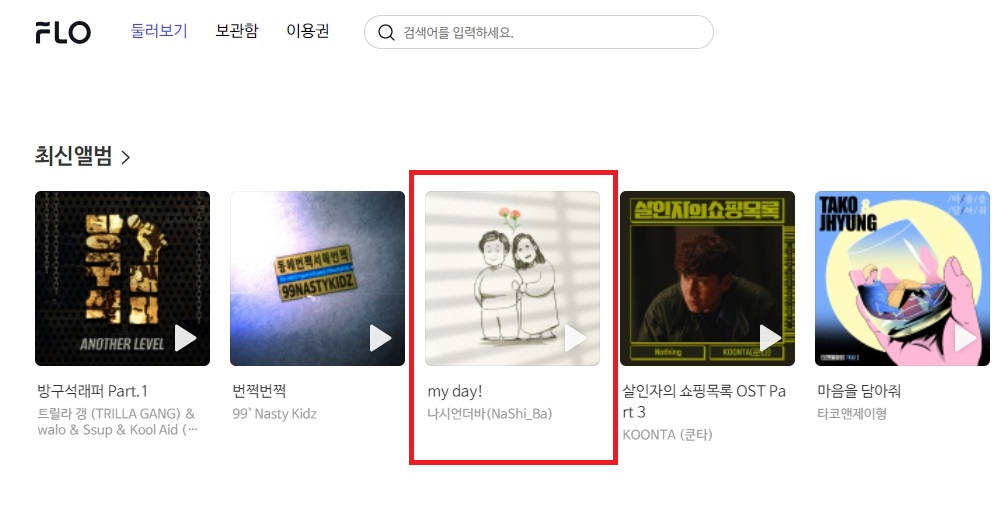The image size is (999, 511).
Task: Expand 최신앨범 section with the chevron arrow
Action: (x=126, y=157)
